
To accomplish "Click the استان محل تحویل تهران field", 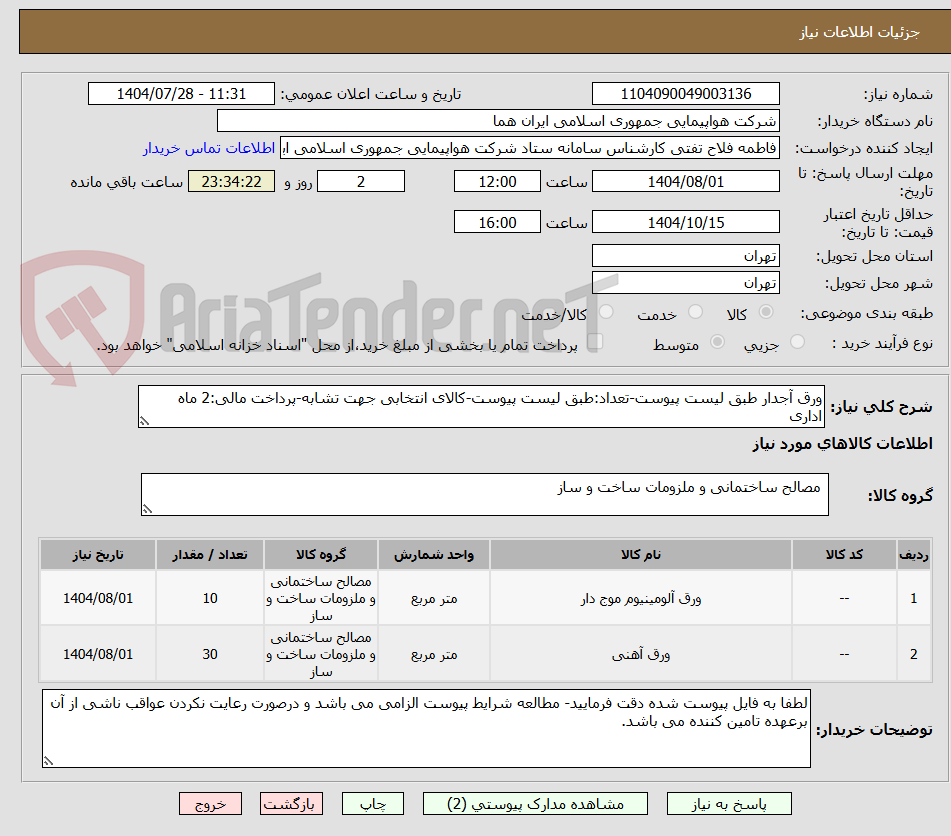I will (686, 255).
